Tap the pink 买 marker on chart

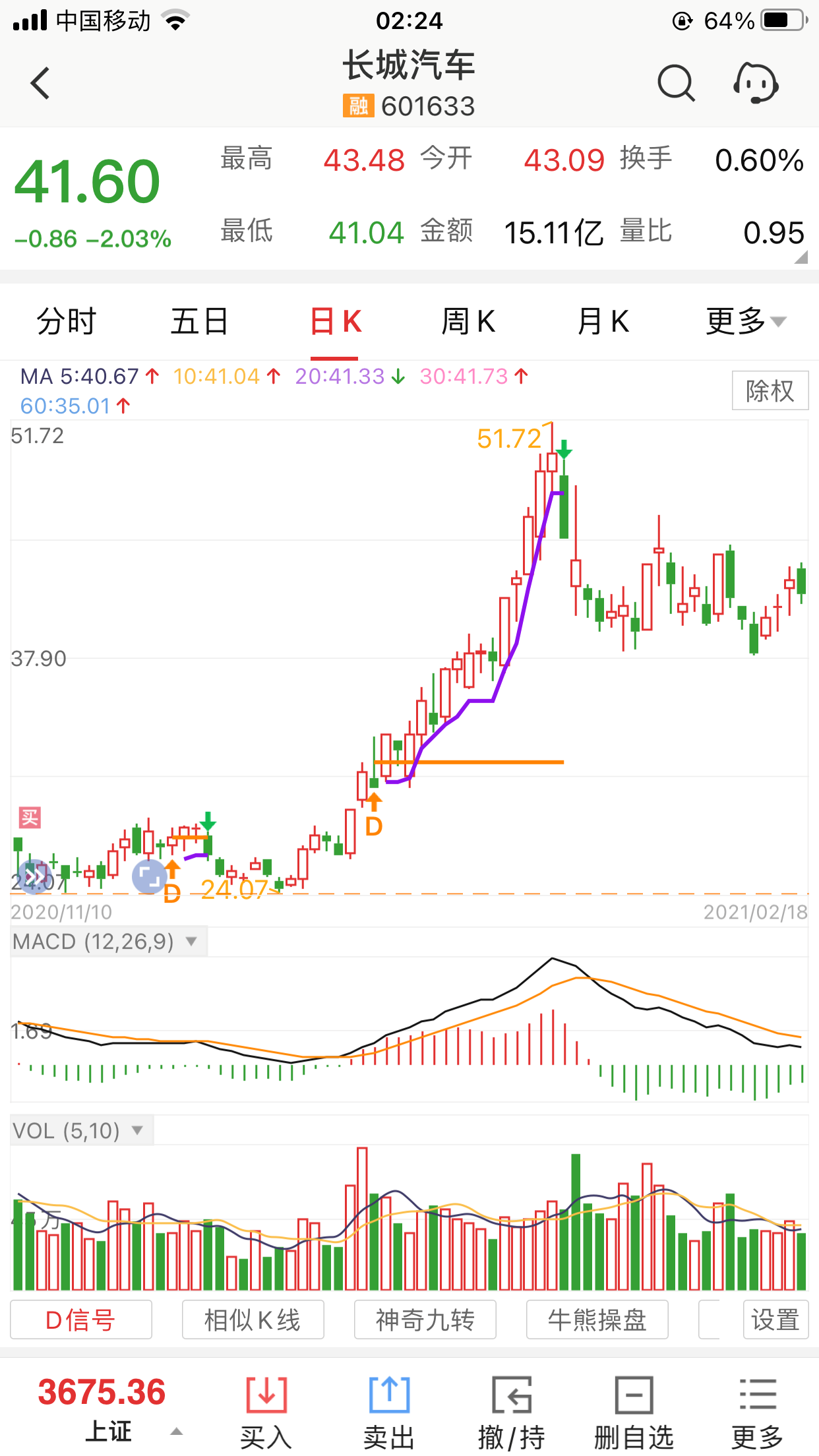pyautogui.click(x=30, y=818)
